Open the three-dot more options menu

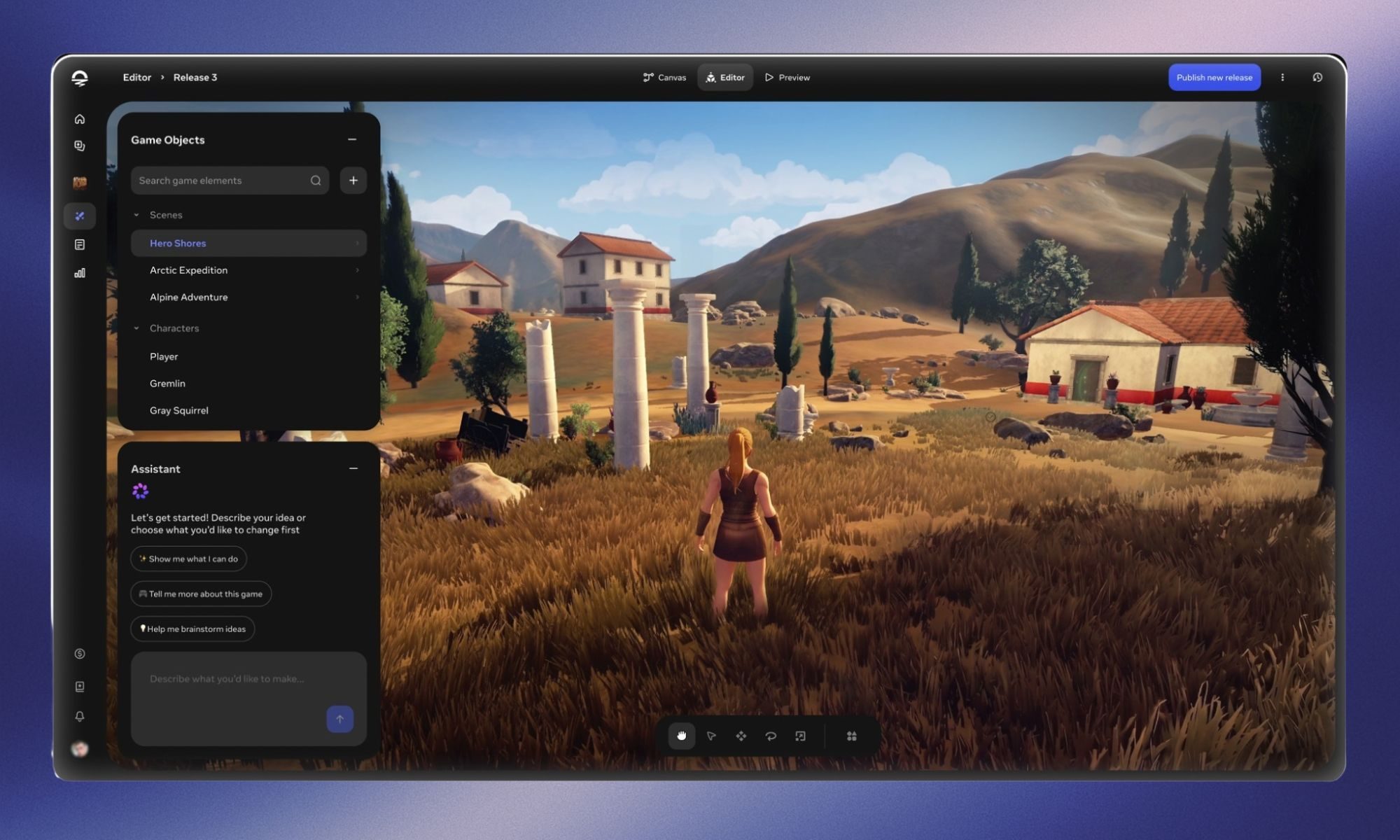pos(1282,78)
